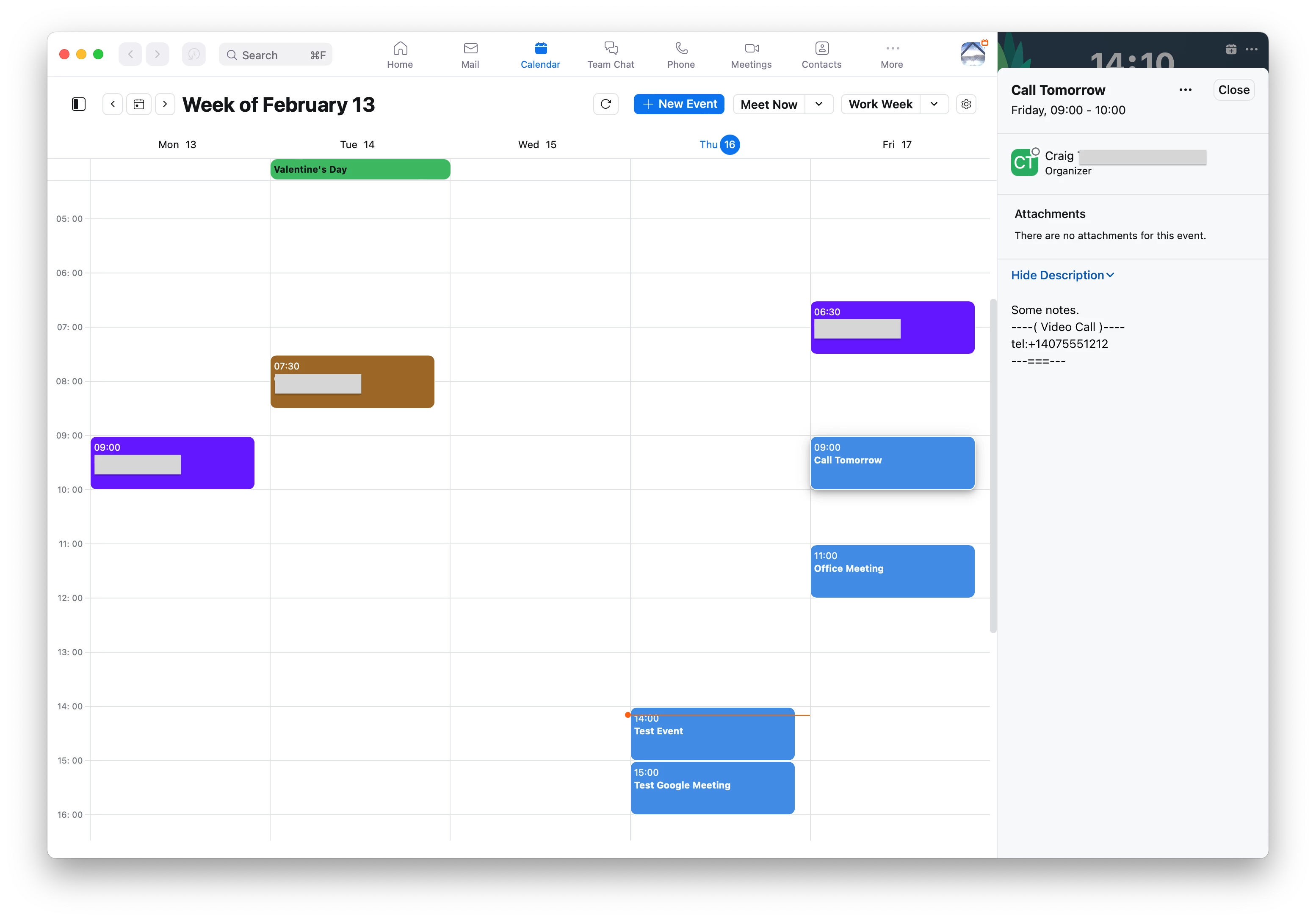Switch to the Mail tab
1316x921 pixels.
click(x=470, y=55)
